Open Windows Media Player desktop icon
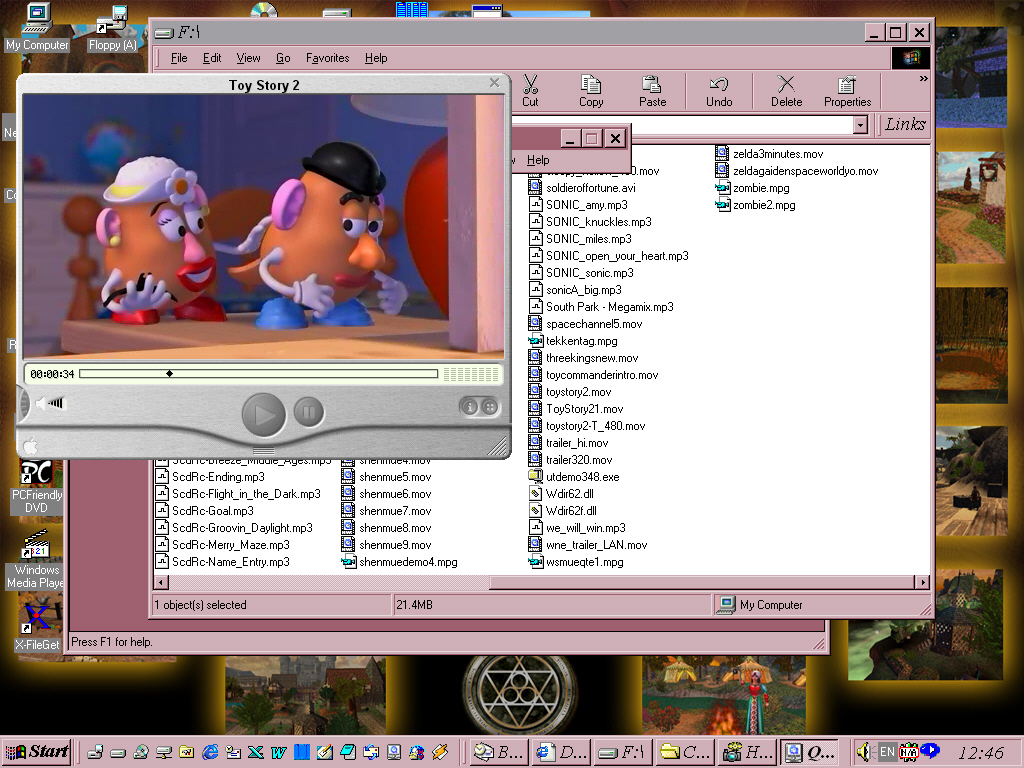This screenshot has height=768, width=1024. click(x=37, y=559)
